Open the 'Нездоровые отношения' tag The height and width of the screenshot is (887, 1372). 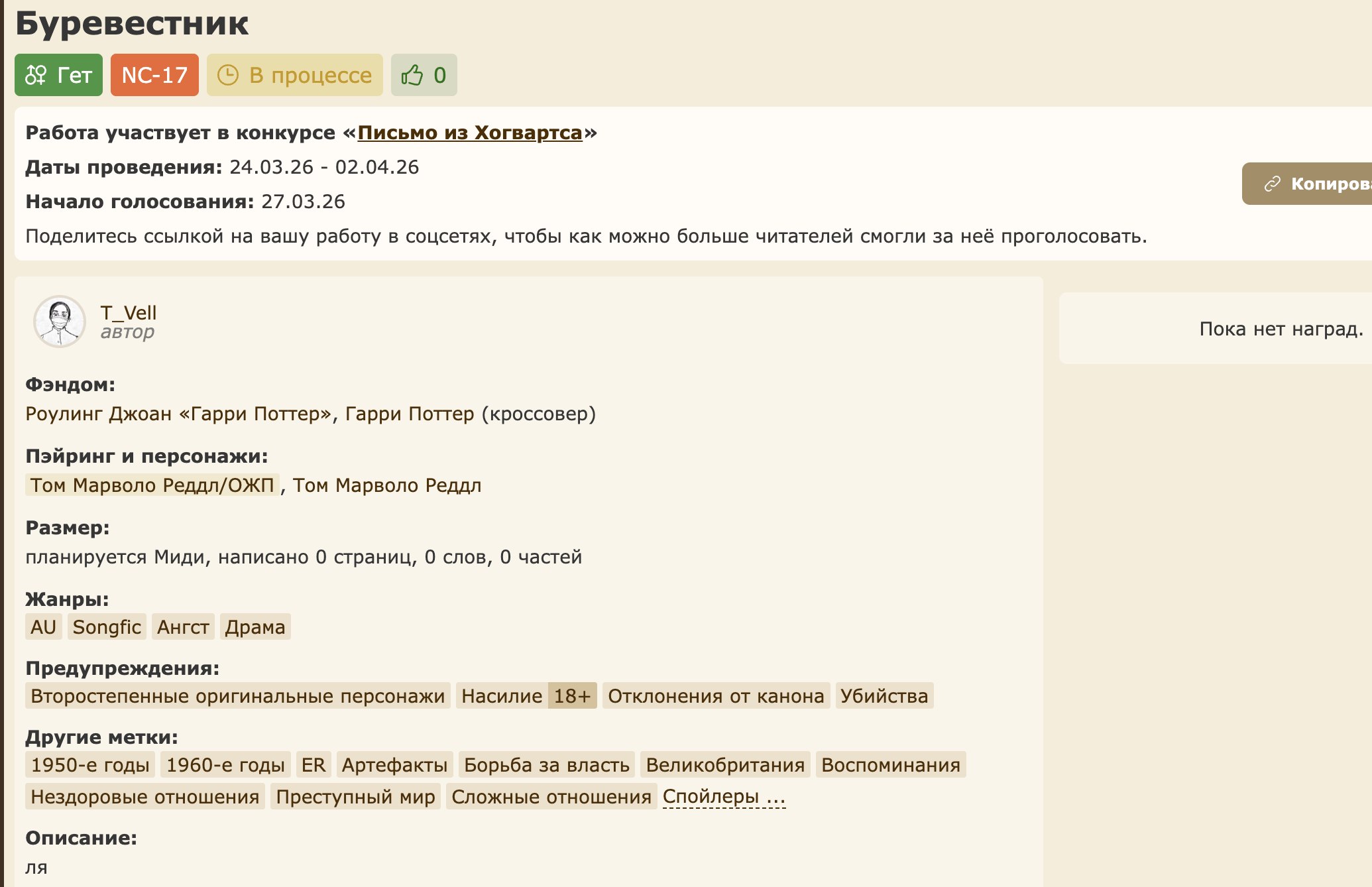point(144,797)
